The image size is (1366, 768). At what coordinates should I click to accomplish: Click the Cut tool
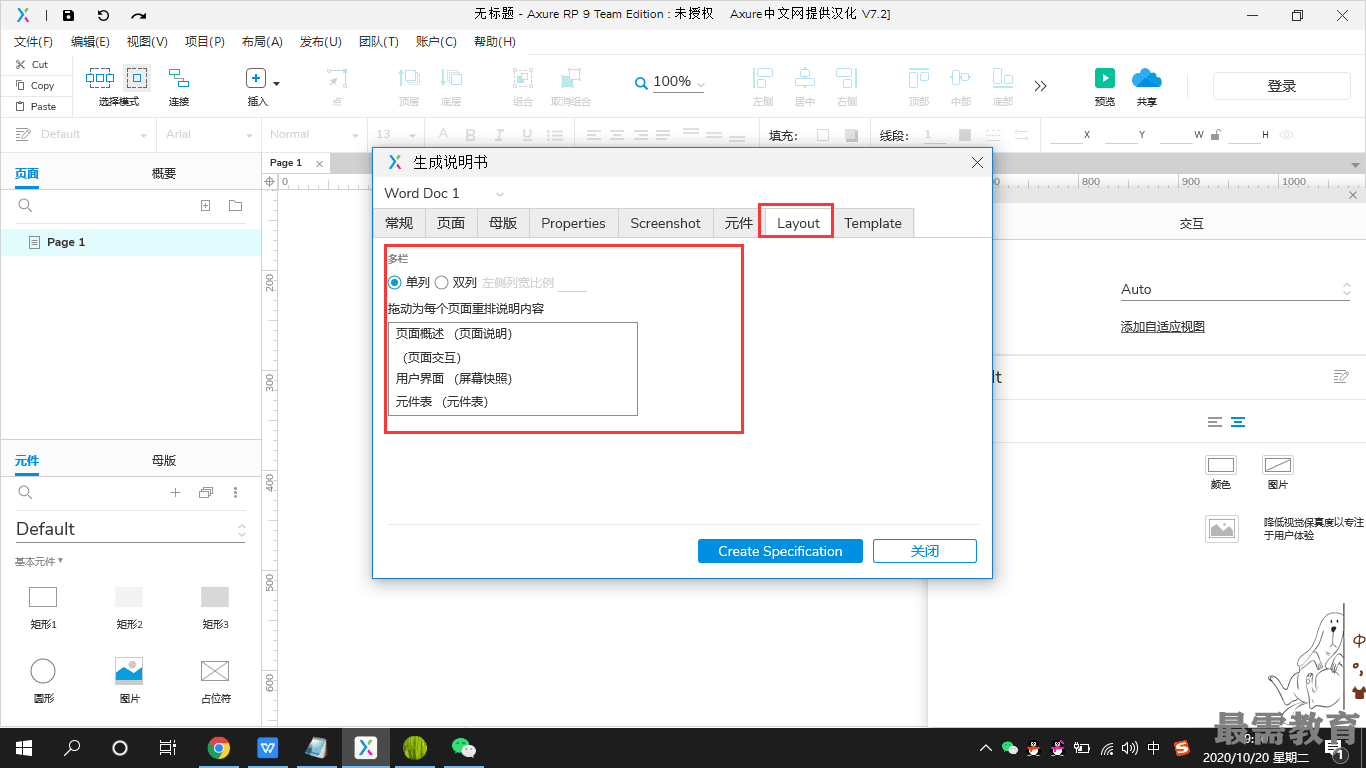[x=32, y=64]
